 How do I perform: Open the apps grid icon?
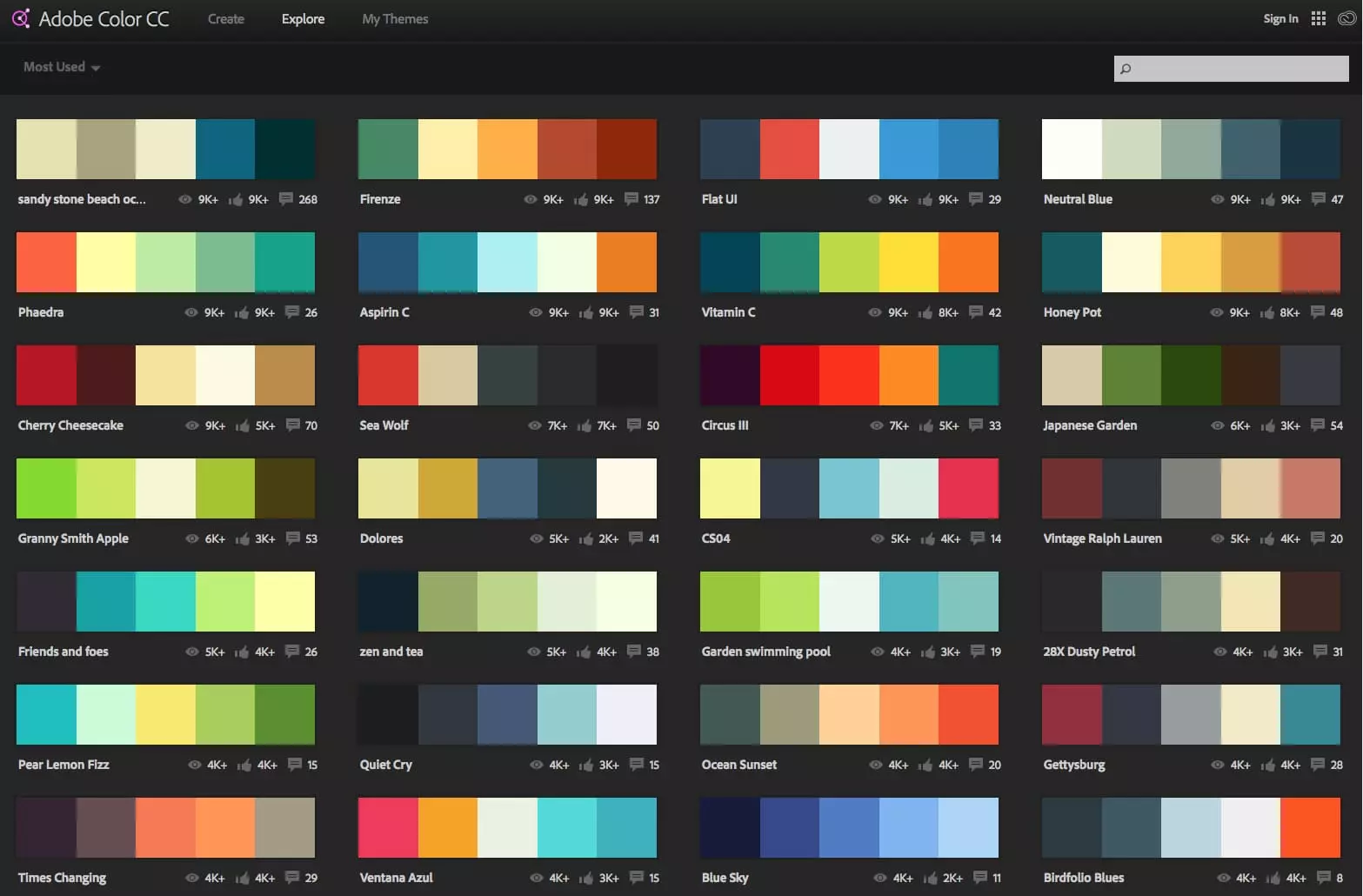[x=1319, y=18]
